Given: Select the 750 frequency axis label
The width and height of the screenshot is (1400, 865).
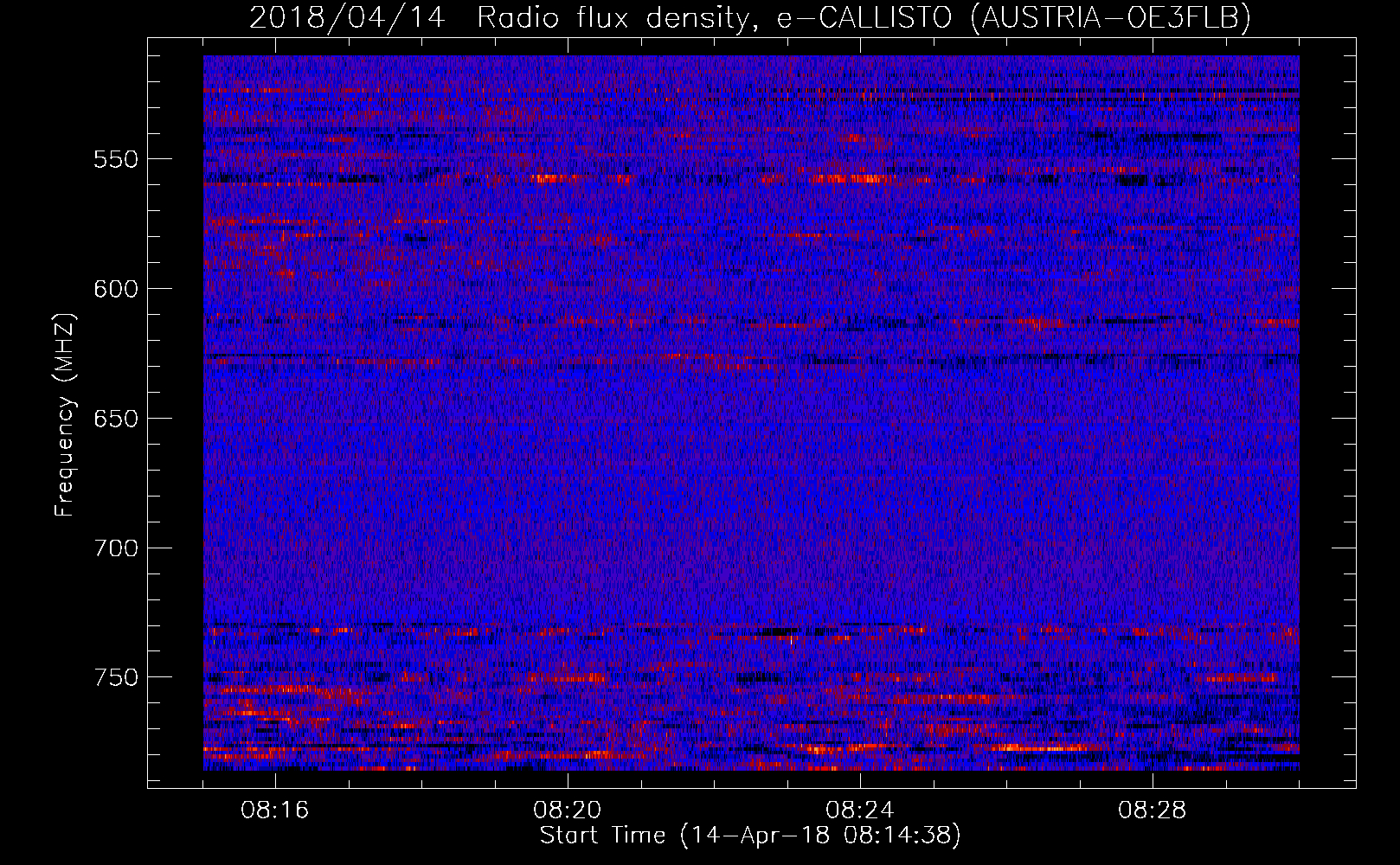Looking at the screenshot, I should point(116,677).
